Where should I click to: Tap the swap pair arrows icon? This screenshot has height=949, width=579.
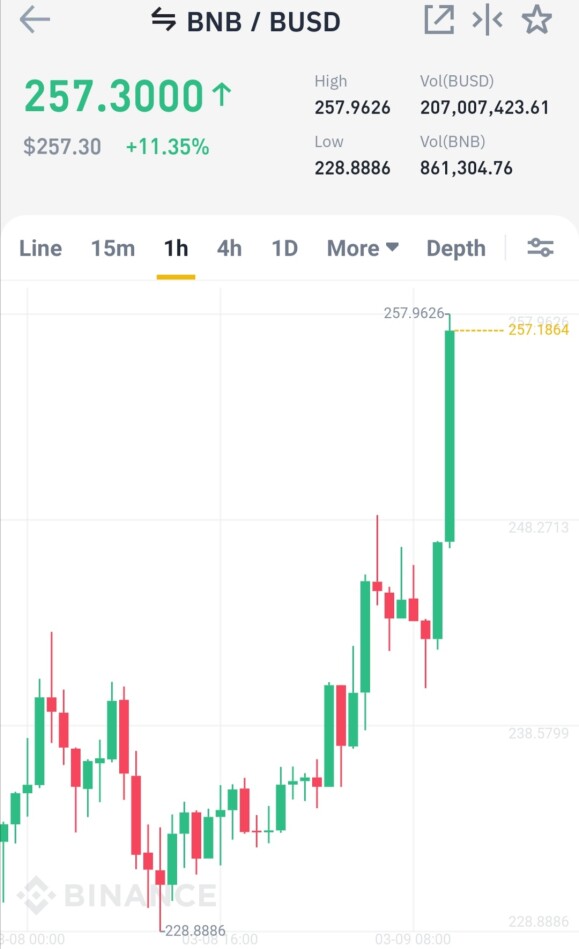(163, 19)
